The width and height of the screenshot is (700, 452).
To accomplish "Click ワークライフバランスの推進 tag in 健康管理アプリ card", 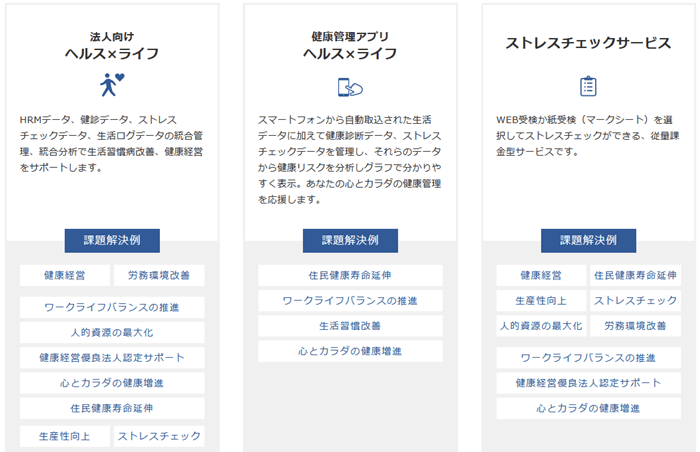I will coord(350,301).
